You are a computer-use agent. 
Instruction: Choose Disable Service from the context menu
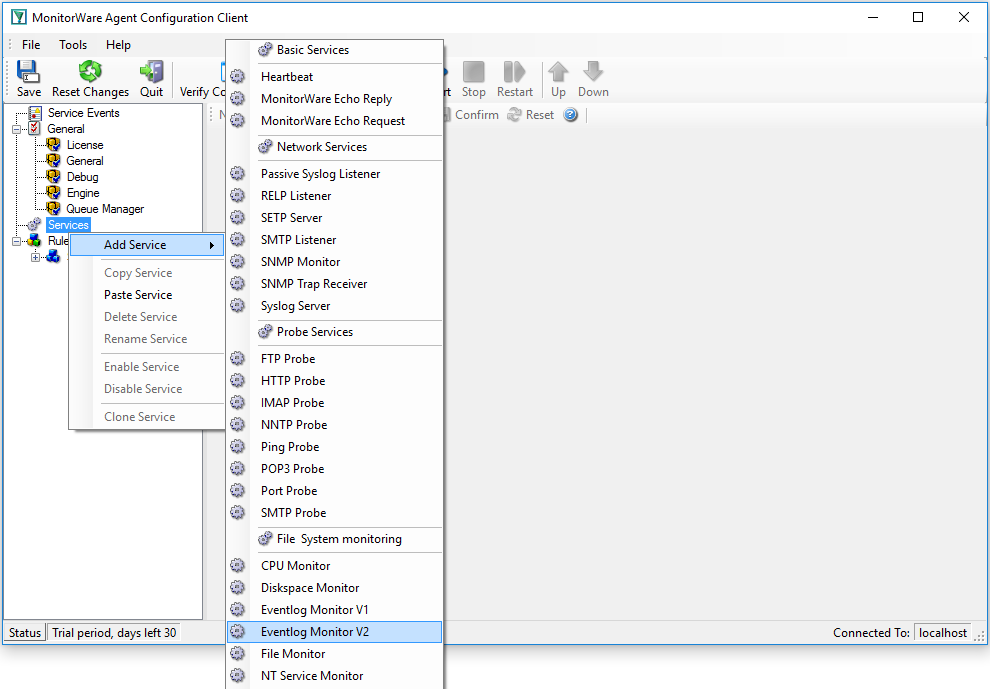pos(147,389)
